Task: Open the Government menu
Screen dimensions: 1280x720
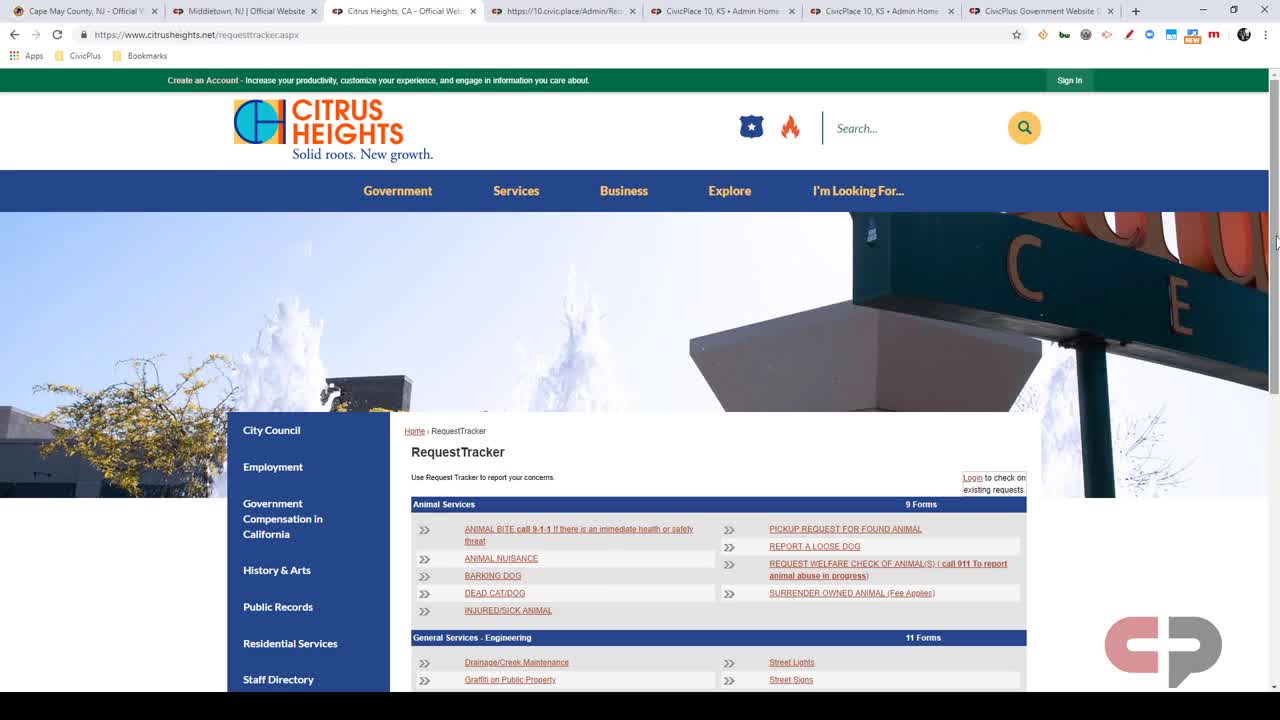Action: click(x=398, y=191)
